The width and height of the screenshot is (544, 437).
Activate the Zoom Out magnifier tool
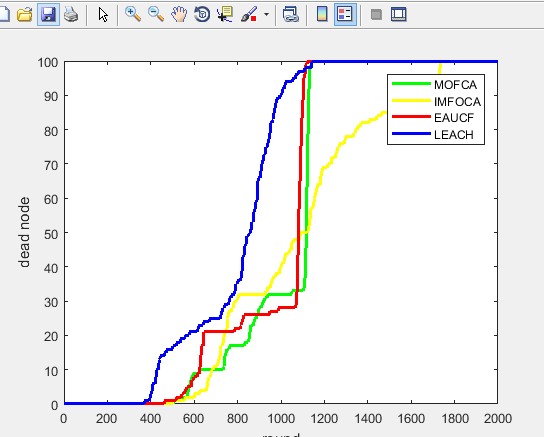(x=156, y=15)
